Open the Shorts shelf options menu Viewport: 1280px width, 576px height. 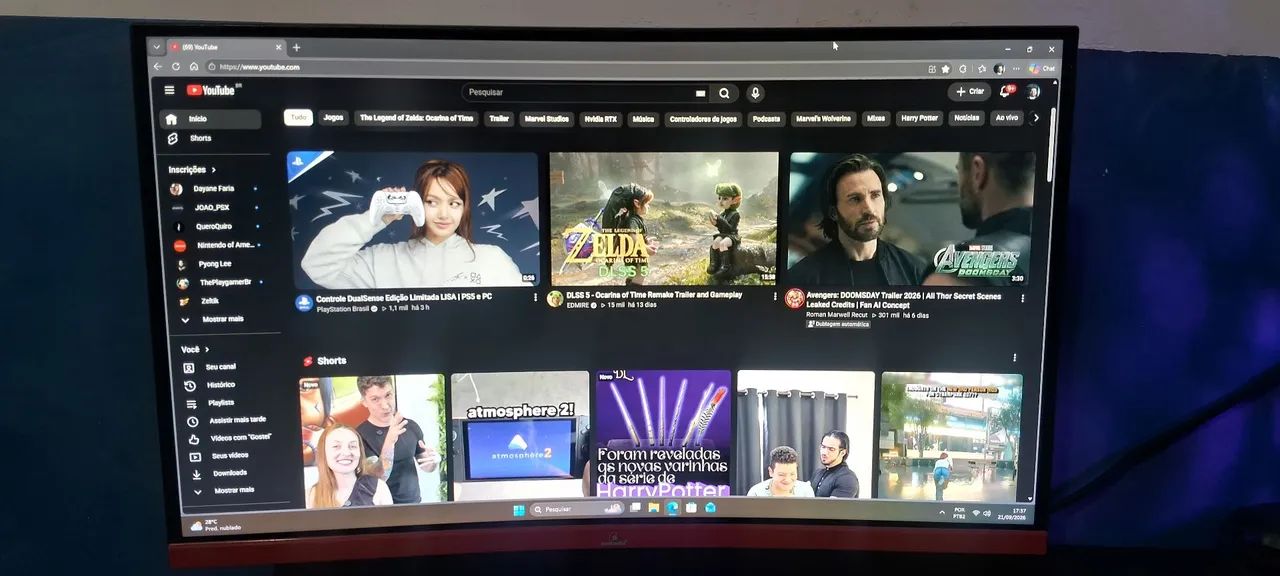pyautogui.click(x=1014, y=357)
